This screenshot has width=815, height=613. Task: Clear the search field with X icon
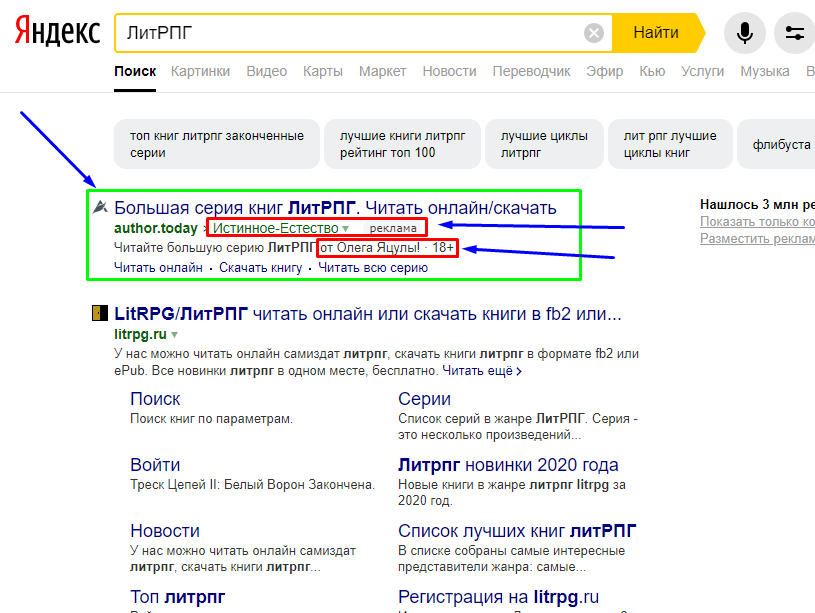pos(594,33)
